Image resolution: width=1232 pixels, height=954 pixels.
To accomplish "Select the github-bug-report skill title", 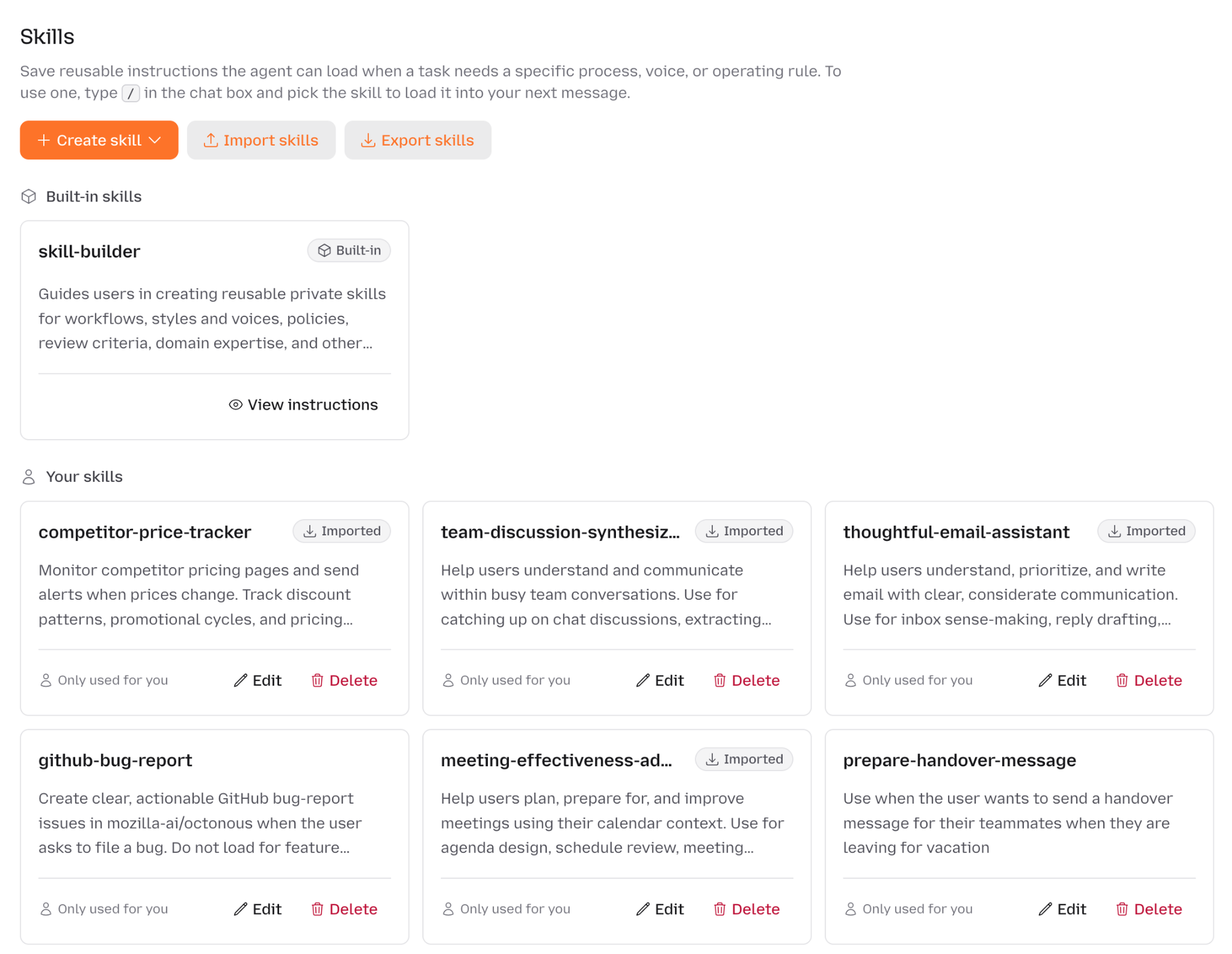I will point(115,761).
